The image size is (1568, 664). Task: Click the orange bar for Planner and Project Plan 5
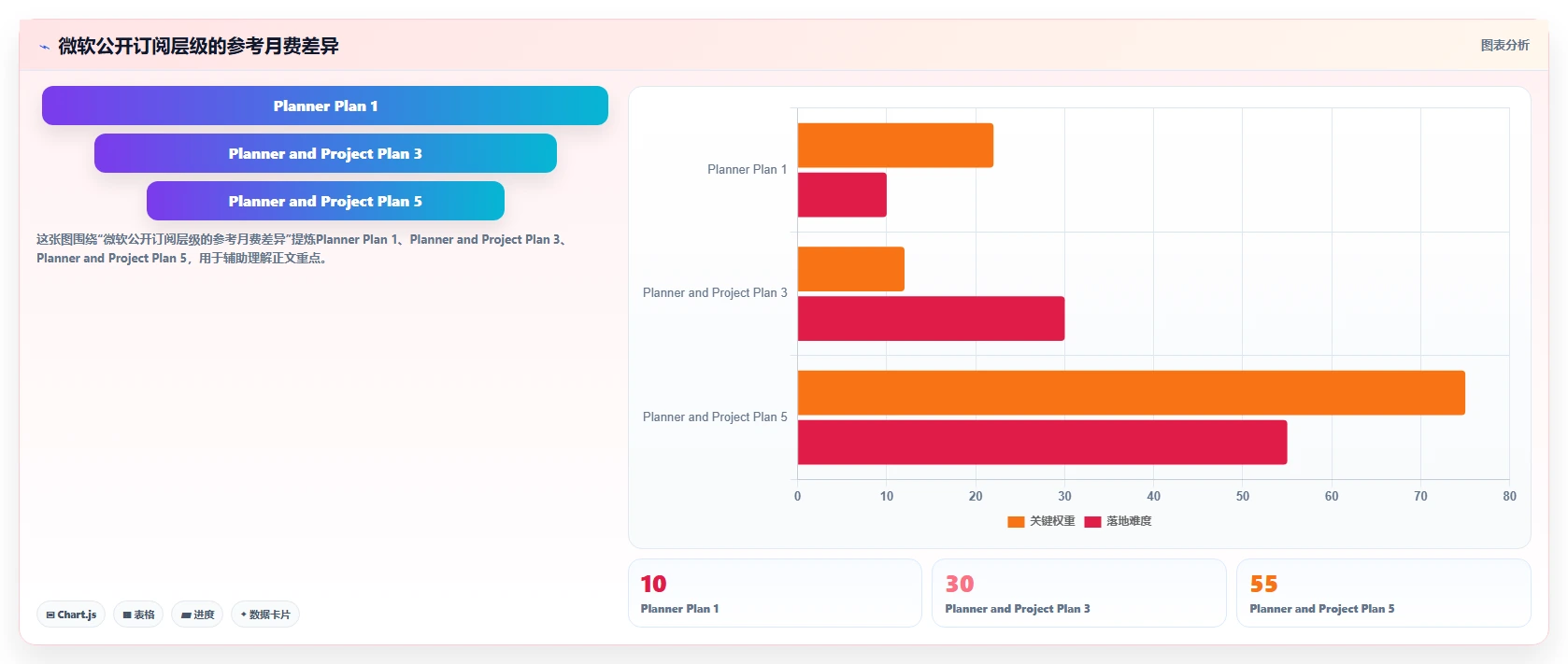pyautogui.click(x=1132, y=393)
